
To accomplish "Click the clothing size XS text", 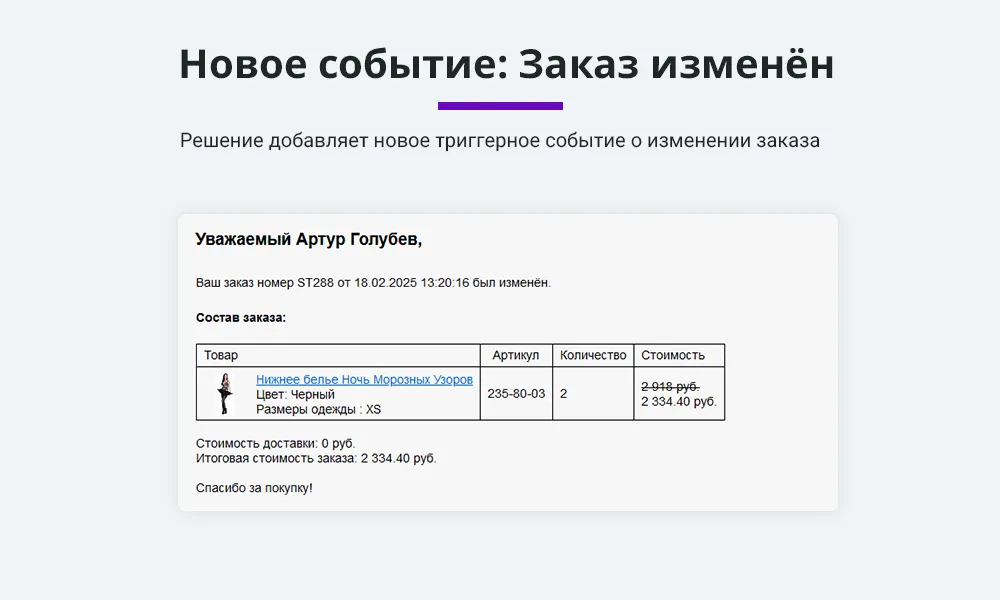I will tap(374, 408).
